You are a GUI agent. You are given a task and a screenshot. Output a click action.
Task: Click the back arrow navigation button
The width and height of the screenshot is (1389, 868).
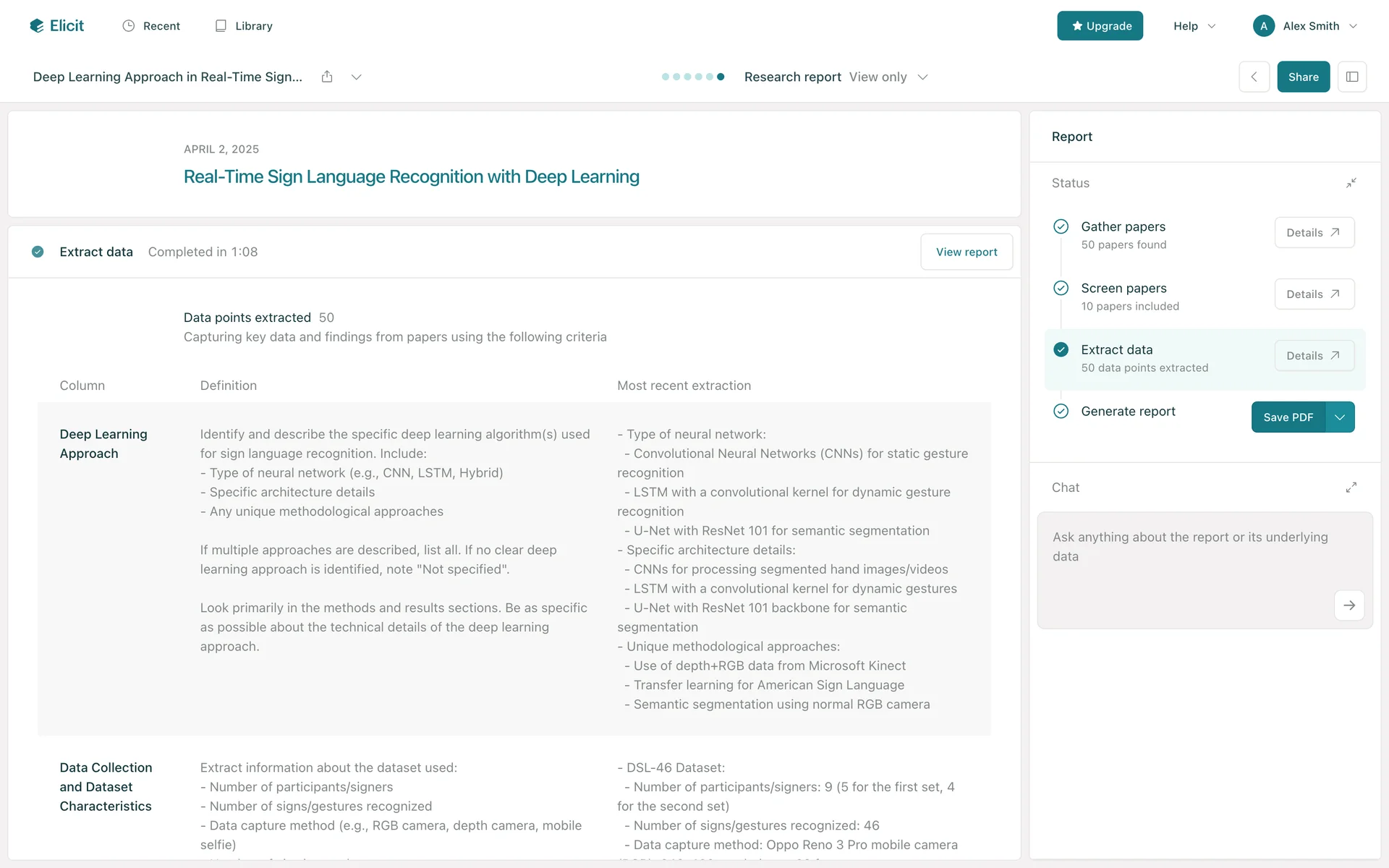(1254, 77)
